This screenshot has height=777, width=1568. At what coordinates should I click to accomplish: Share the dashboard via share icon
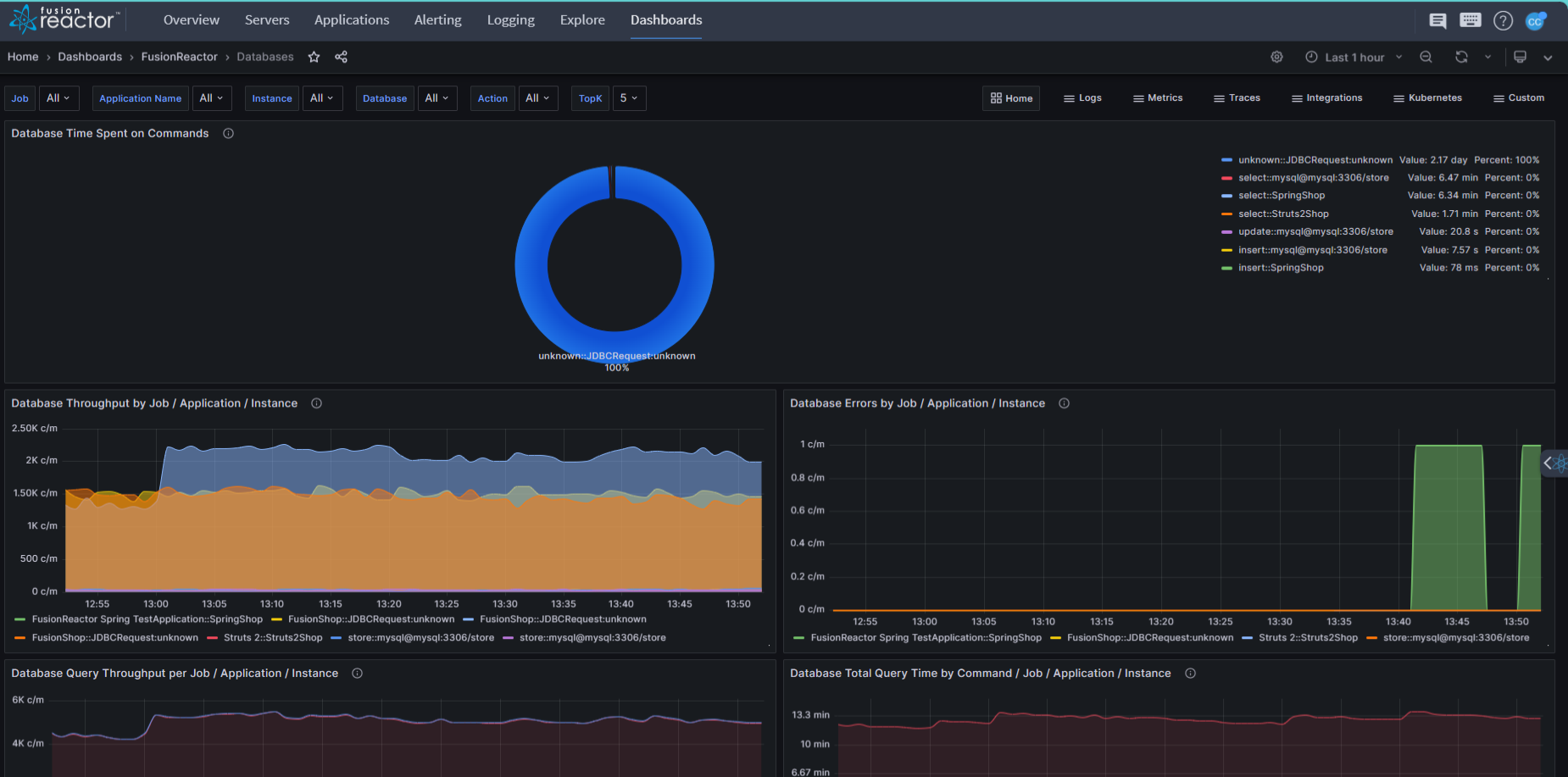click(x=341, y=57)
